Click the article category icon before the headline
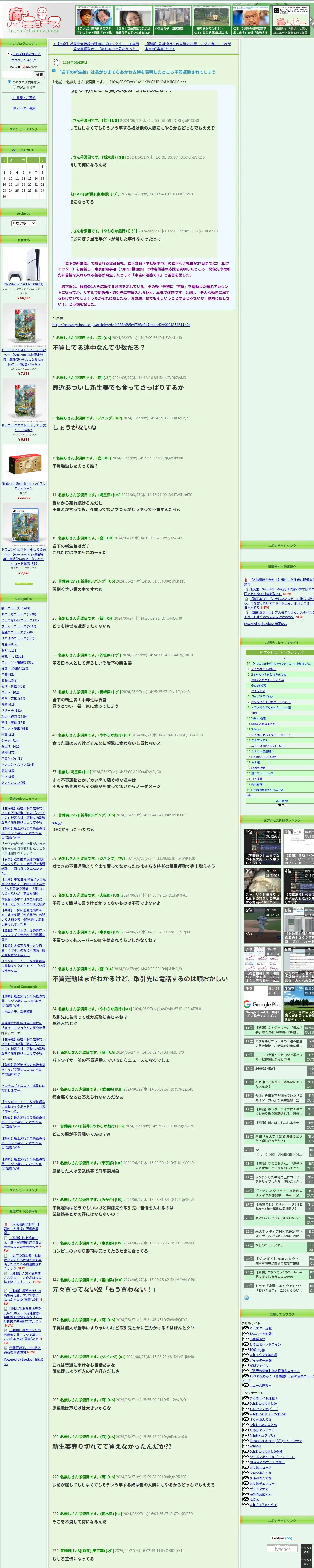This screenshot has height=1568, width=314. coord(54,71)
